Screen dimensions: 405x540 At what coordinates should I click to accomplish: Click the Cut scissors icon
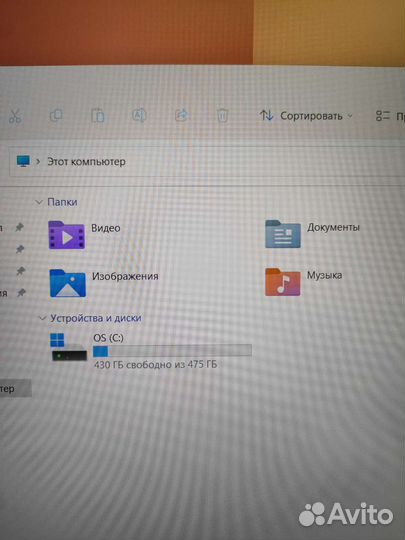(x=15, y=116)
